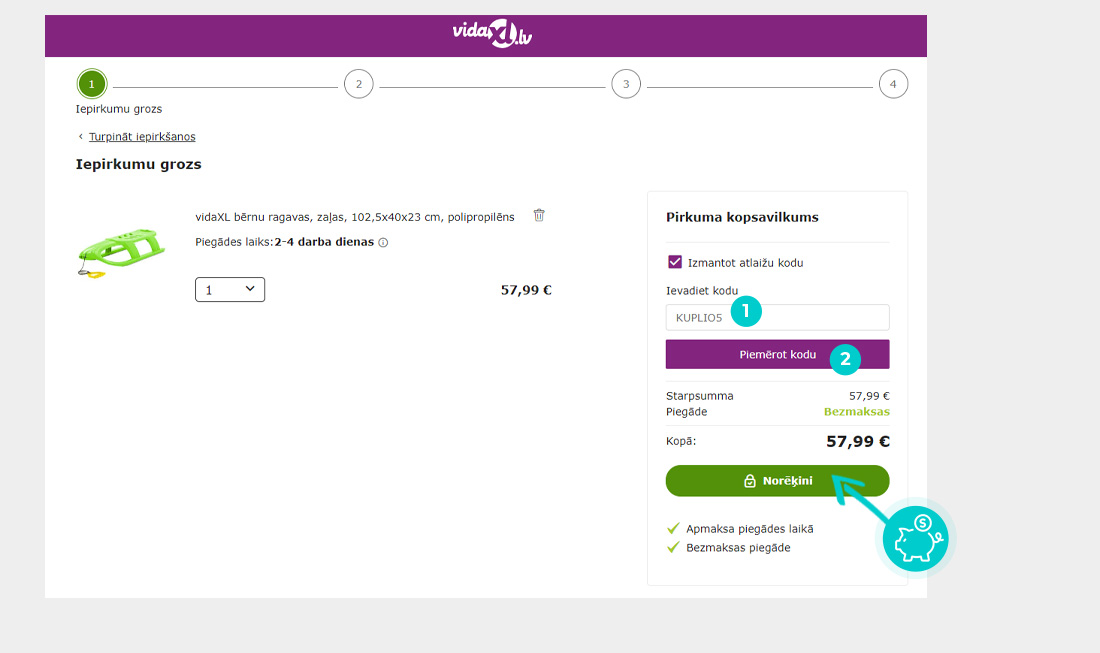This screenshot has width=1100, height=653.
Task: Uncheck the Izmantot atlaižu kodu checkbox
Action: tap(675, 262)
